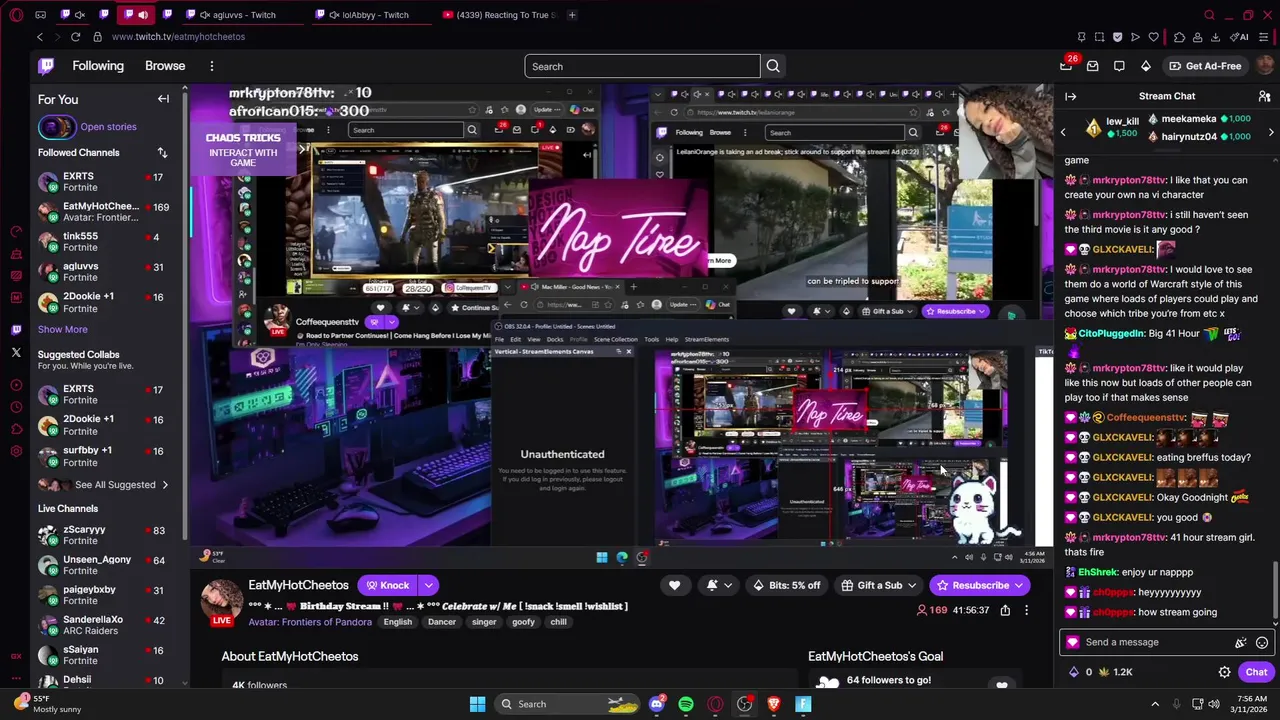1280x720 pixels.
Task: Send message with the Chat button
Action: (1256, 672)
